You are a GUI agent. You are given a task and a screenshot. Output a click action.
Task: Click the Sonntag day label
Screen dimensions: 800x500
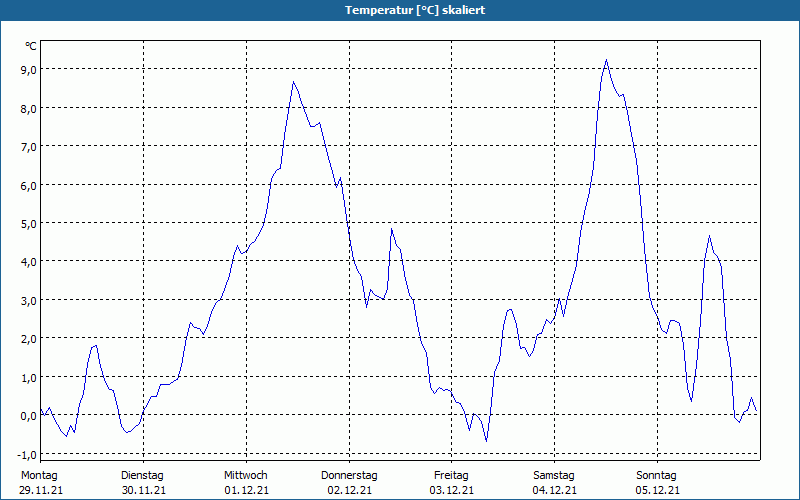pos(657,476)
